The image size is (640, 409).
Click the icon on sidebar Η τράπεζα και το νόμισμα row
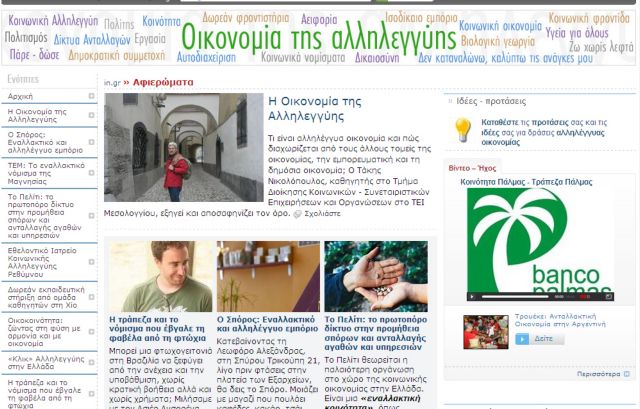[x=91, y=393]
